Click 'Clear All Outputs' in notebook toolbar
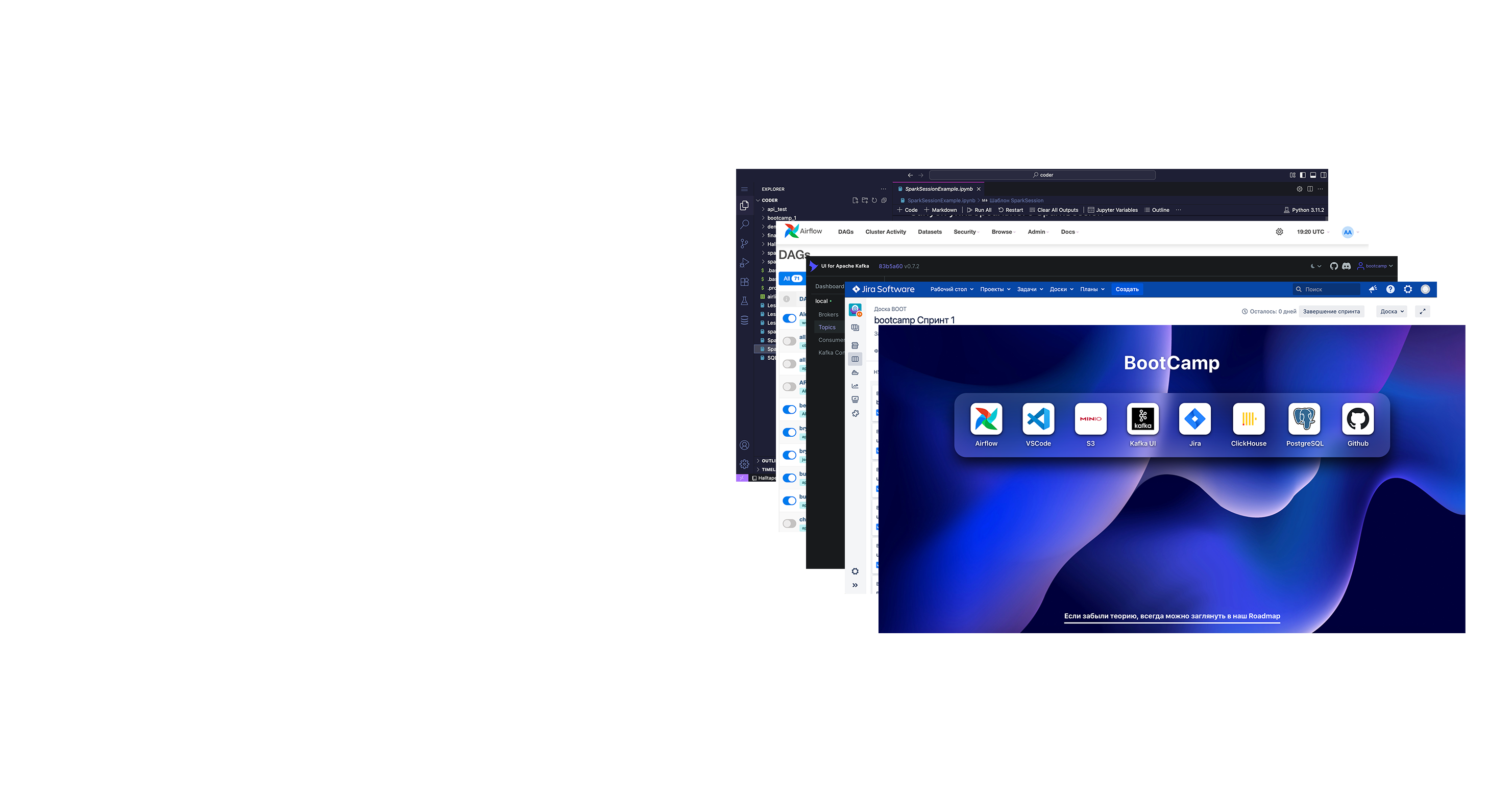Screen dimensions: 1512x799 coord(1054,210)
